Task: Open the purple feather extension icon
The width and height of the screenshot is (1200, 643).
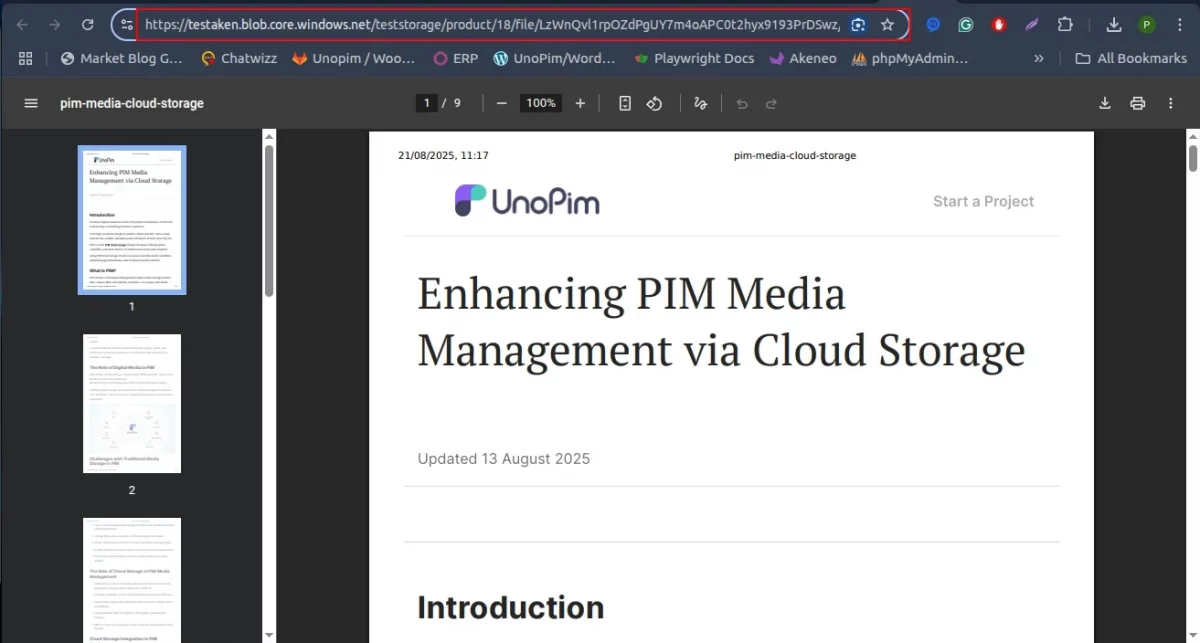Action: [1031, 25]
